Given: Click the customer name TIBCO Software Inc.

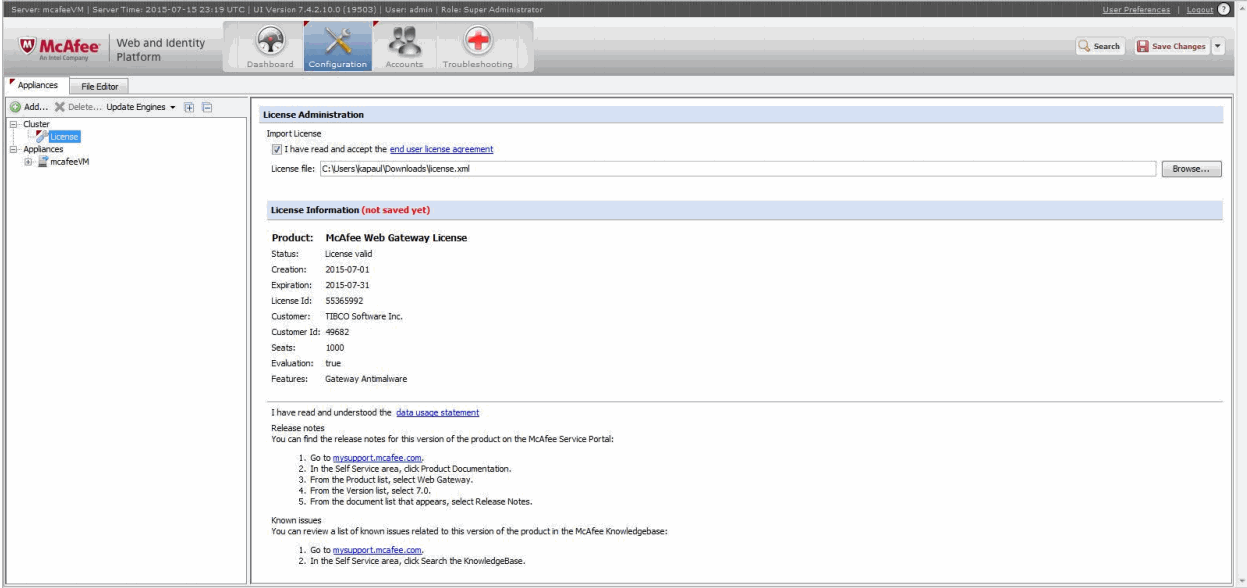Looking at the screenshot, I should 364,317.
